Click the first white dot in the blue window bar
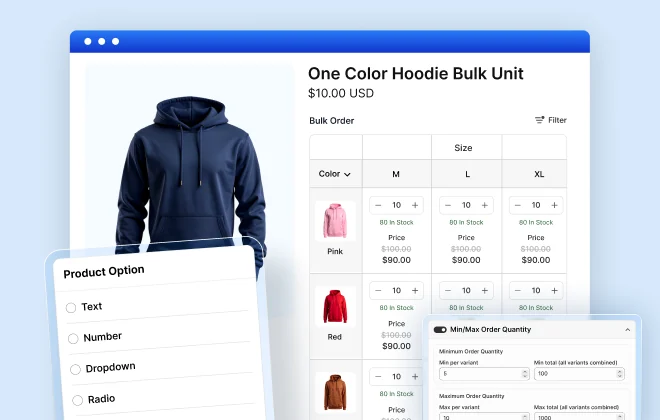Image resolution: width=660 pixels, height=420 pixels. pos(88,41)
